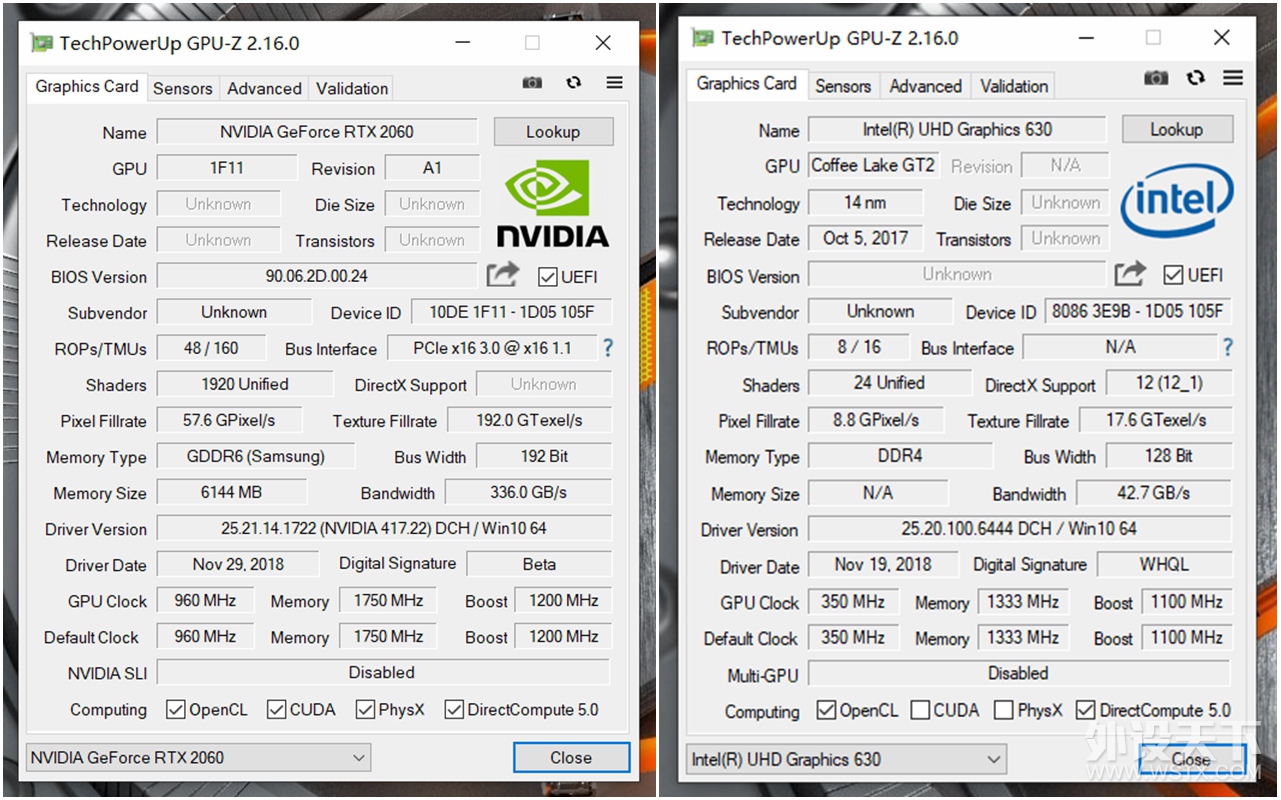Click DirectX Support value 12 (12_1)
The width and height of the screenshot is (1281, 800).
click(x=1169, y=383)
